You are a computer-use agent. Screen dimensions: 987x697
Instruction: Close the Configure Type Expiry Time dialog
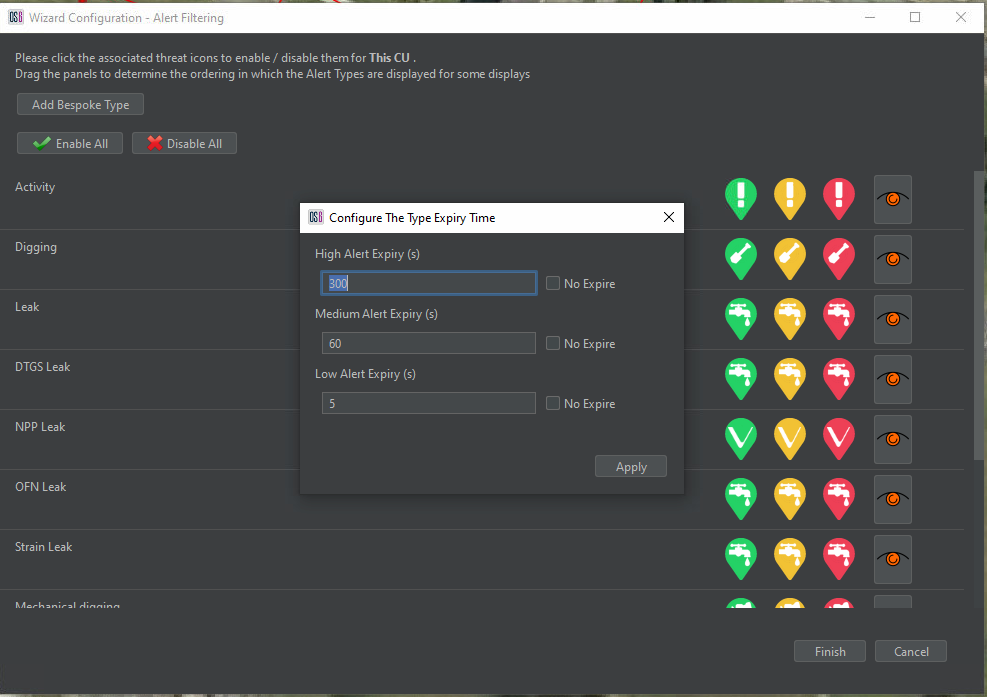[669, 217]
